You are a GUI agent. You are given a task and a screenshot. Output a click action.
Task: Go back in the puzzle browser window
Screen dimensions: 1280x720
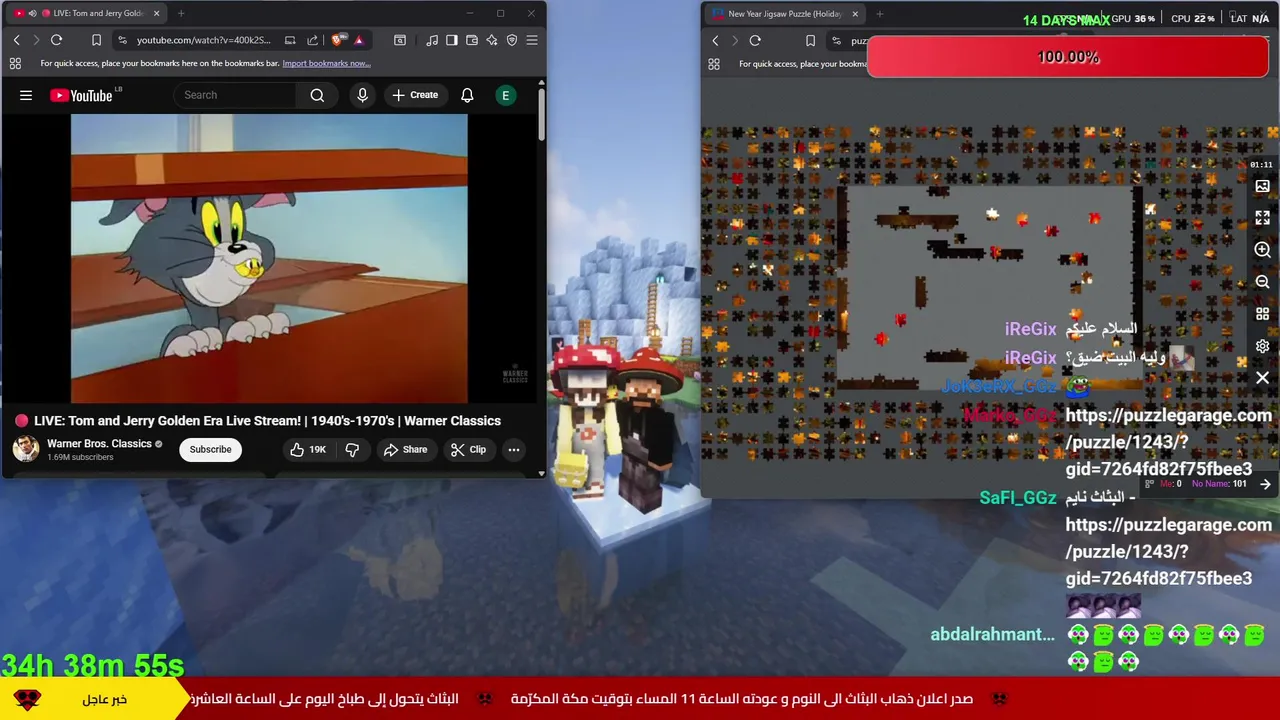(x=715, y=40)
